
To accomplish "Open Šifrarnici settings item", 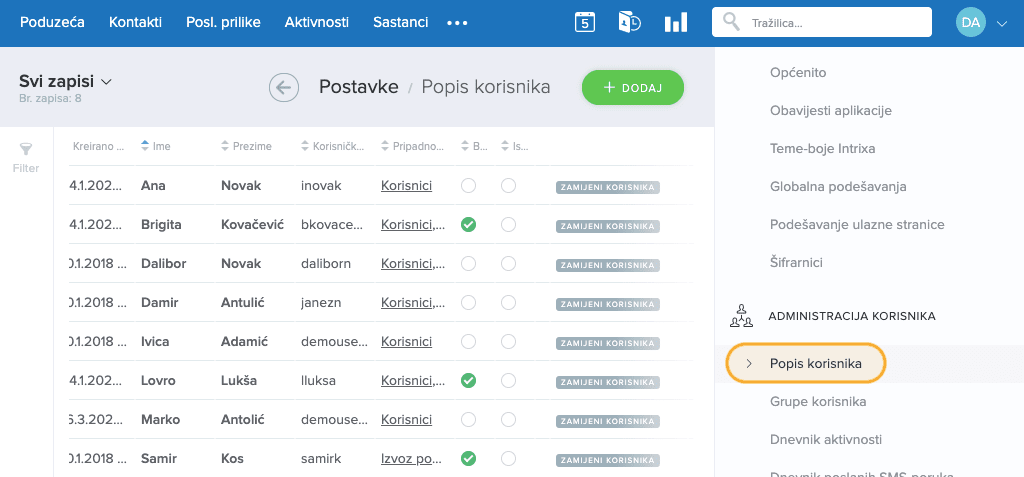I will click(x=796, y=262).
